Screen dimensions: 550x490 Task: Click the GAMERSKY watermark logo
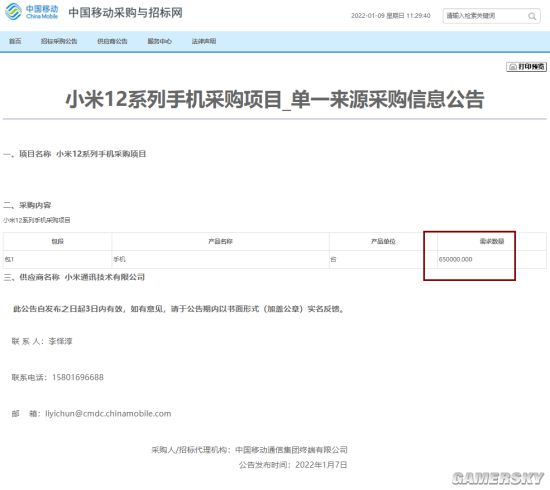point(498,478)
